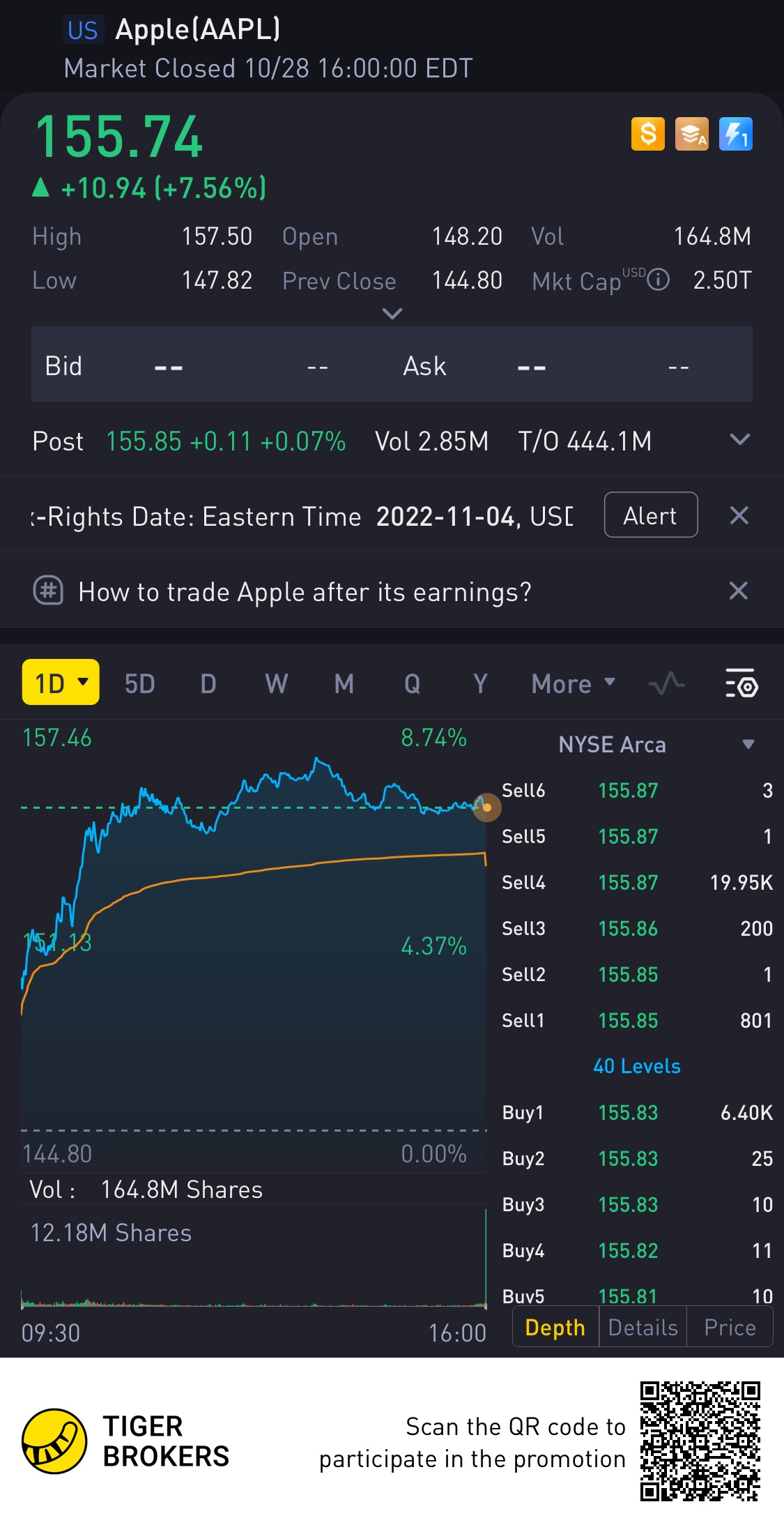Expand the Post market row chevron
This screenshot has width=784, height=1525.
coord(739,439)
